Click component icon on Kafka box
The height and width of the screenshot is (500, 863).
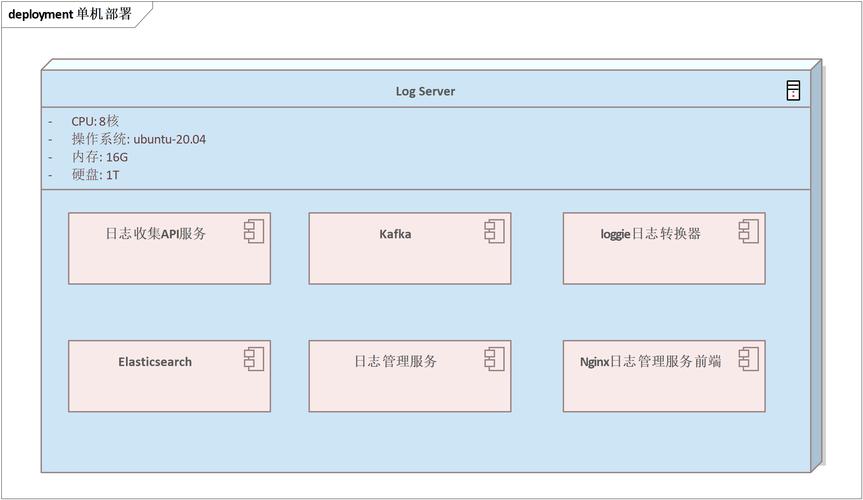click(494, 231)
